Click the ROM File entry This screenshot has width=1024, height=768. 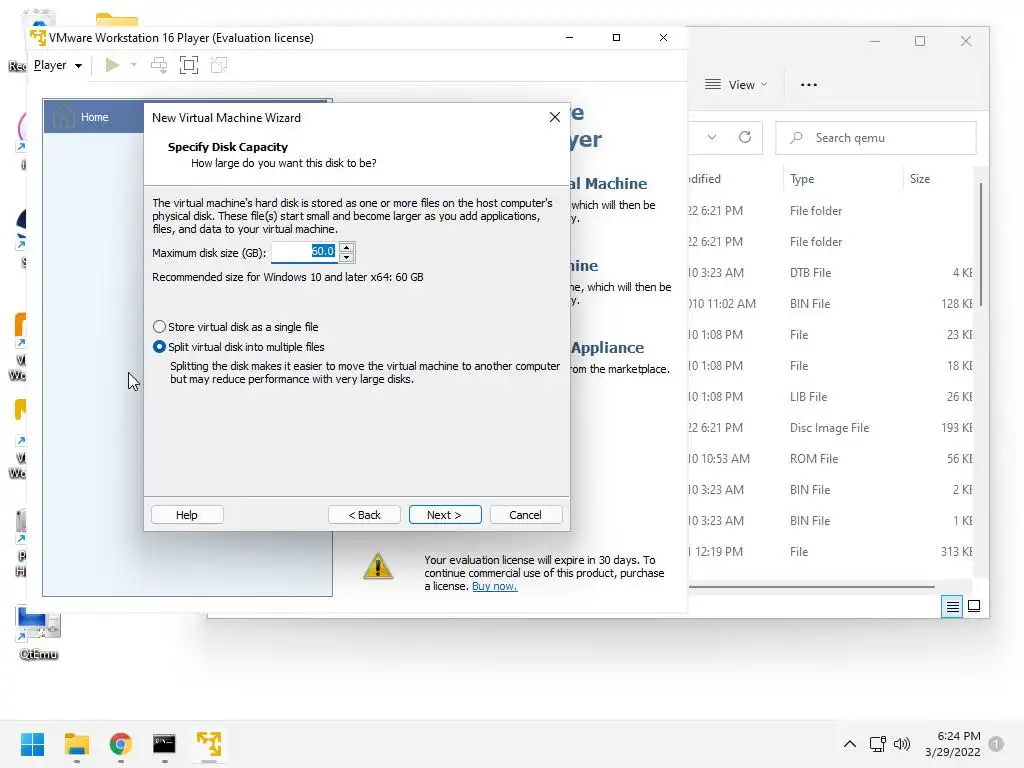[814, 458]
